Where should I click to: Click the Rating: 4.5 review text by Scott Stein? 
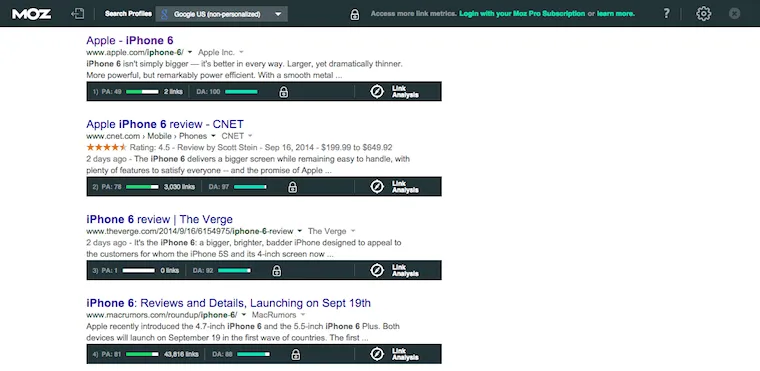pos(261,147)
